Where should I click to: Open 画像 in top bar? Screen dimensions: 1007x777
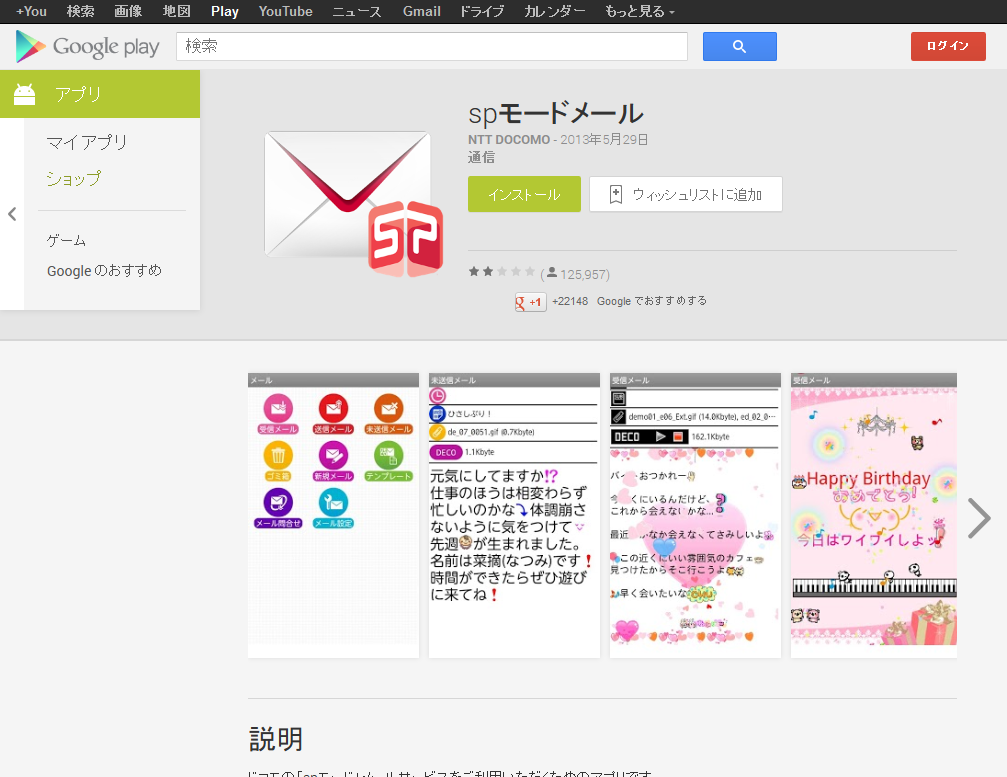point(128,12)
